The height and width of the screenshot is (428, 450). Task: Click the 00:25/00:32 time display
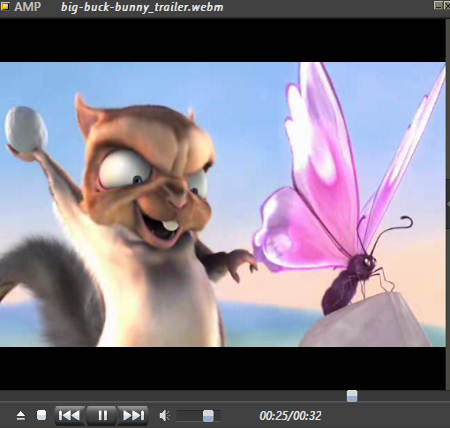(x=290, y=416)
